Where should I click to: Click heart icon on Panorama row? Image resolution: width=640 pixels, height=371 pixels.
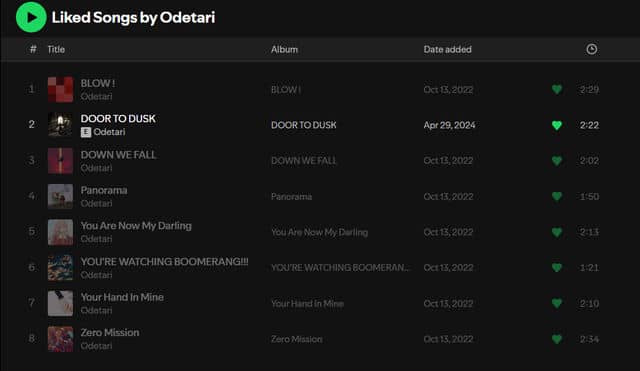click(x=557, y=196)
